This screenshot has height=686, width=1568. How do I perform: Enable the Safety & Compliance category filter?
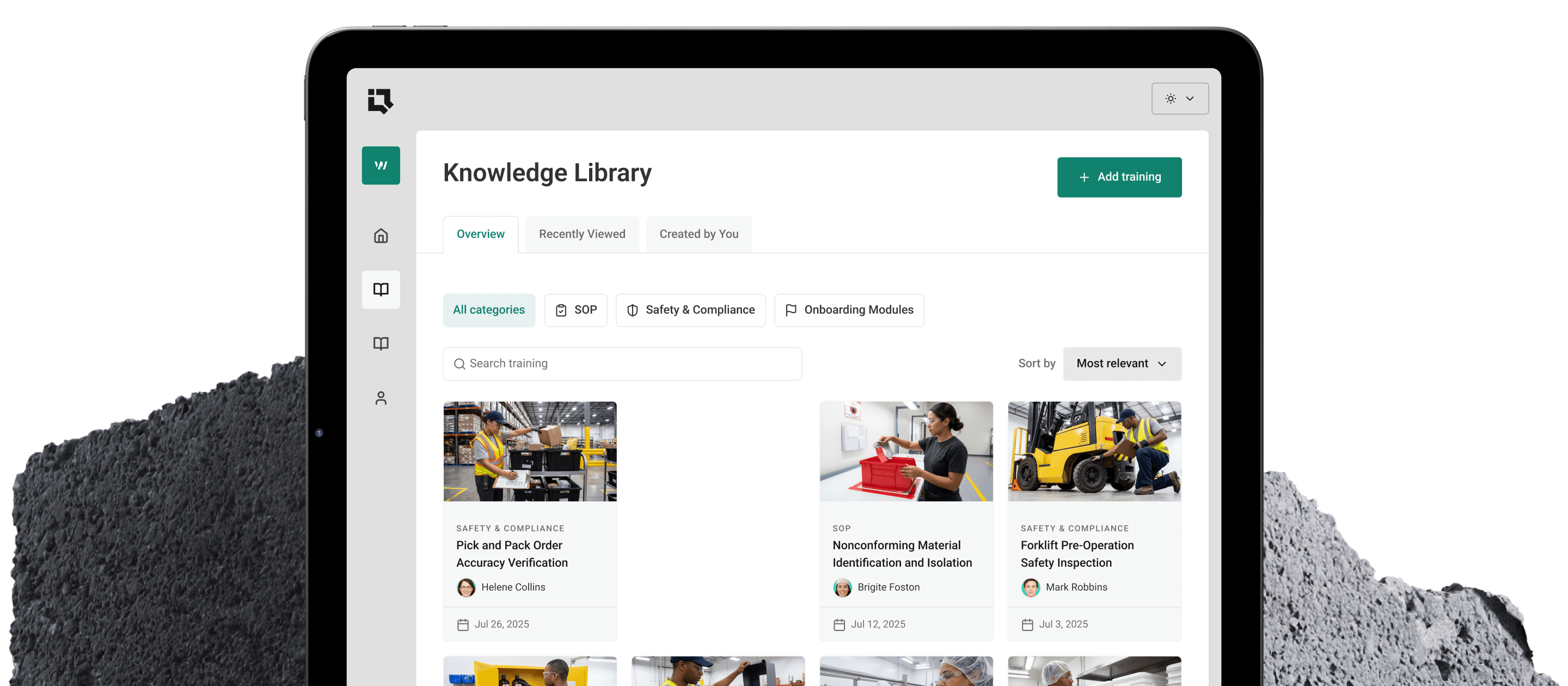(690, 310)
